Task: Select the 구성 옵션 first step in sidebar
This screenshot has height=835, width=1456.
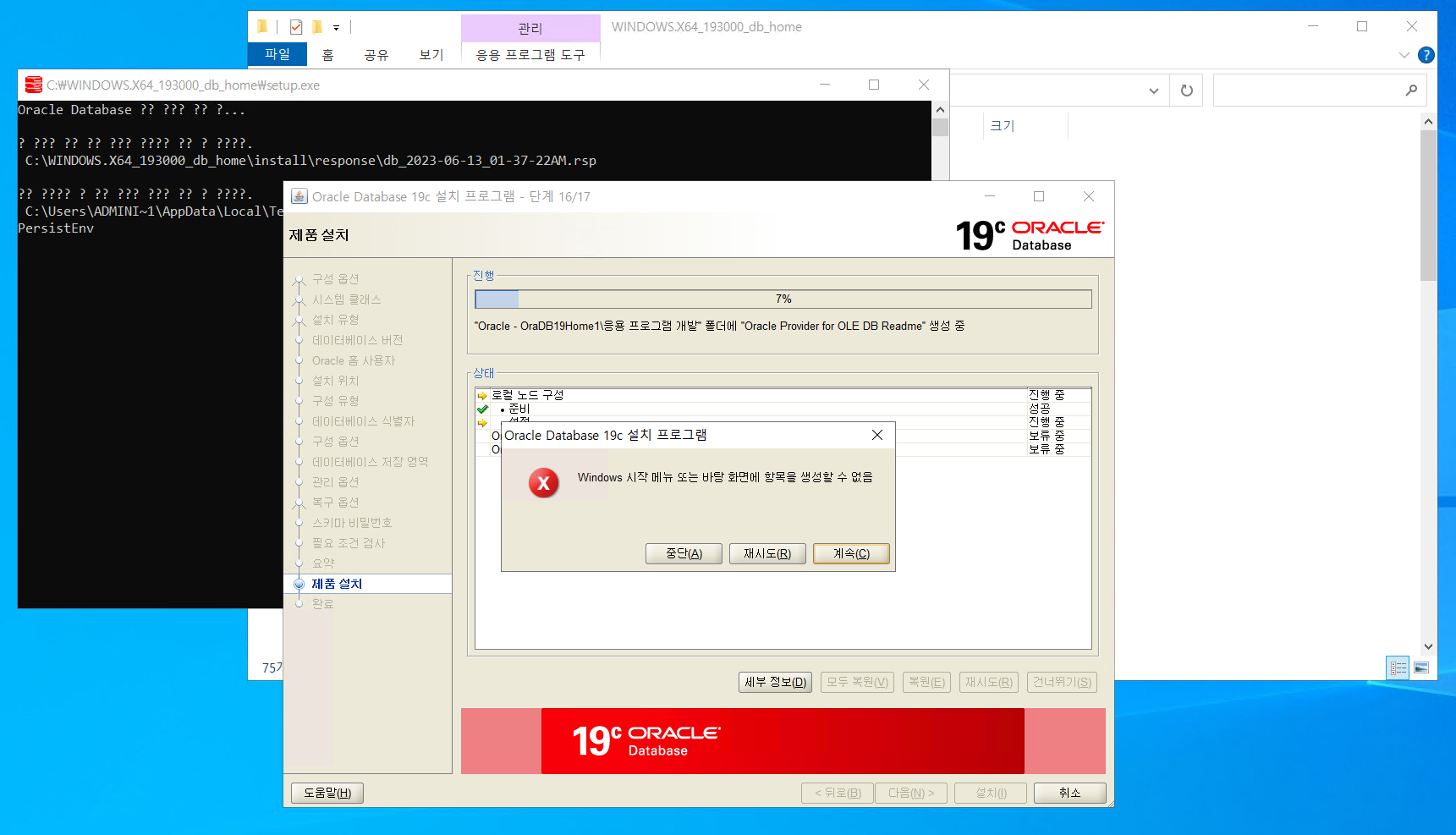Action: click(336, 279)
